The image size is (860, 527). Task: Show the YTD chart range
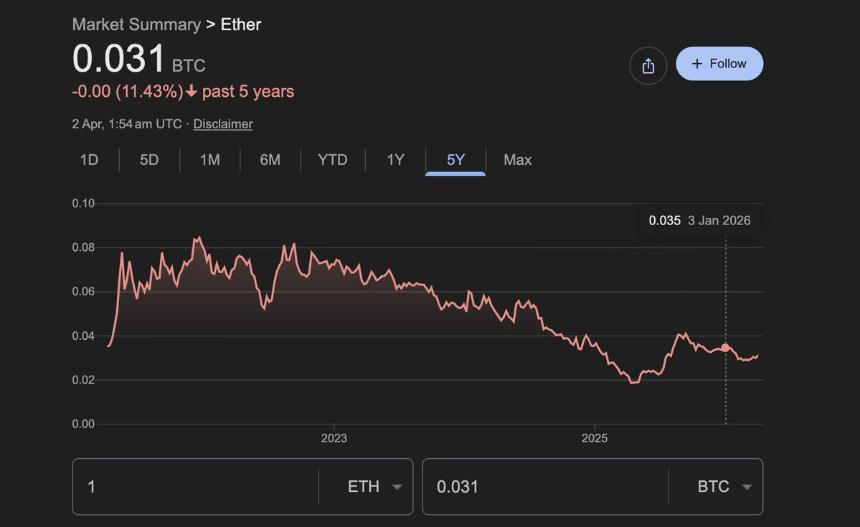click(x=332, y=160)
